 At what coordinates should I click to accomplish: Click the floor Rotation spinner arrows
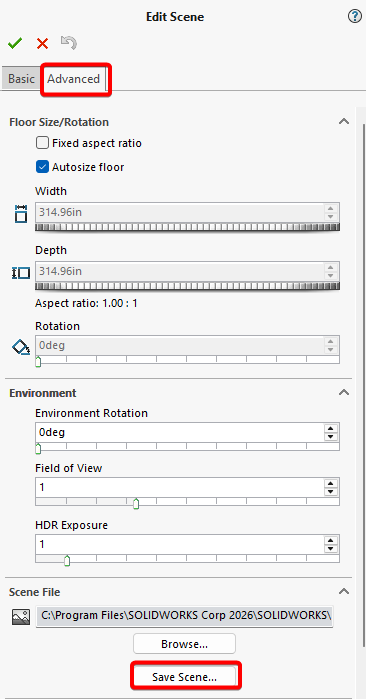(x=330, y=345)
